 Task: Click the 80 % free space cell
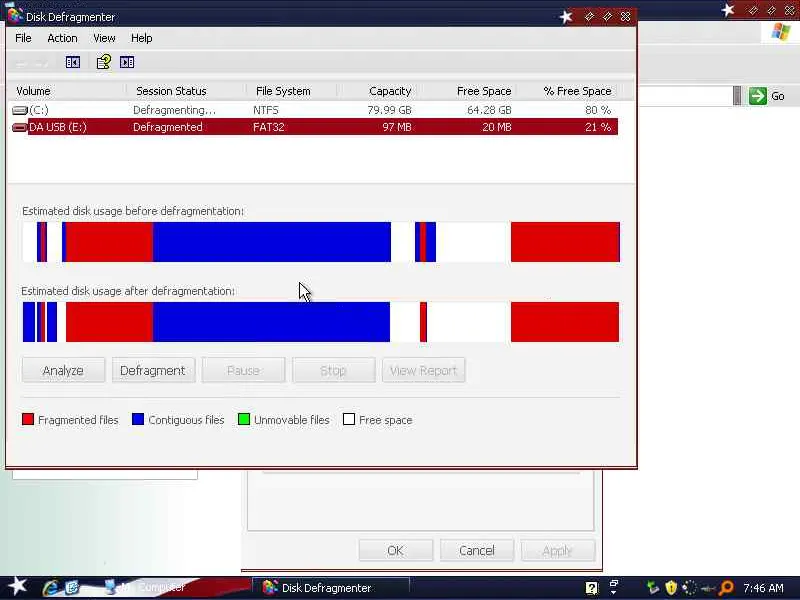click(x=598, y=110)
